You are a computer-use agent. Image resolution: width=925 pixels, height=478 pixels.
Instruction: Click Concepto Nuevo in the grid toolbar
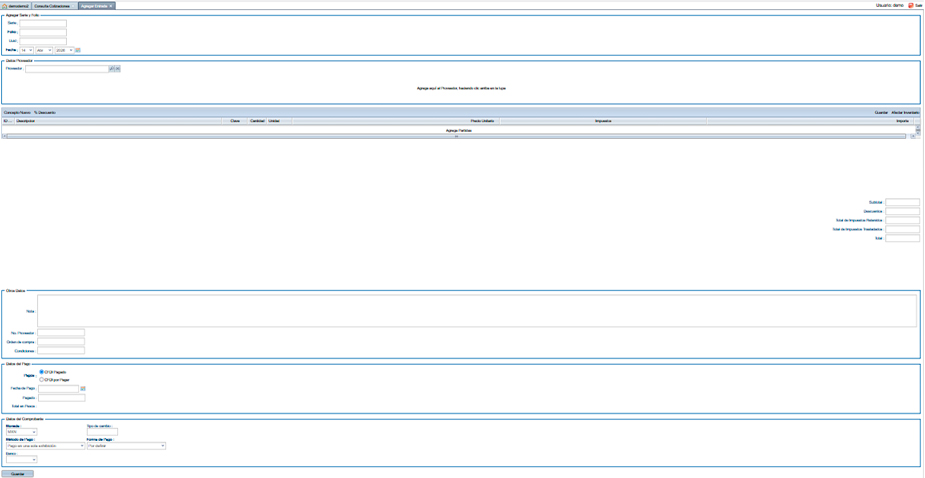coord(17,112)
